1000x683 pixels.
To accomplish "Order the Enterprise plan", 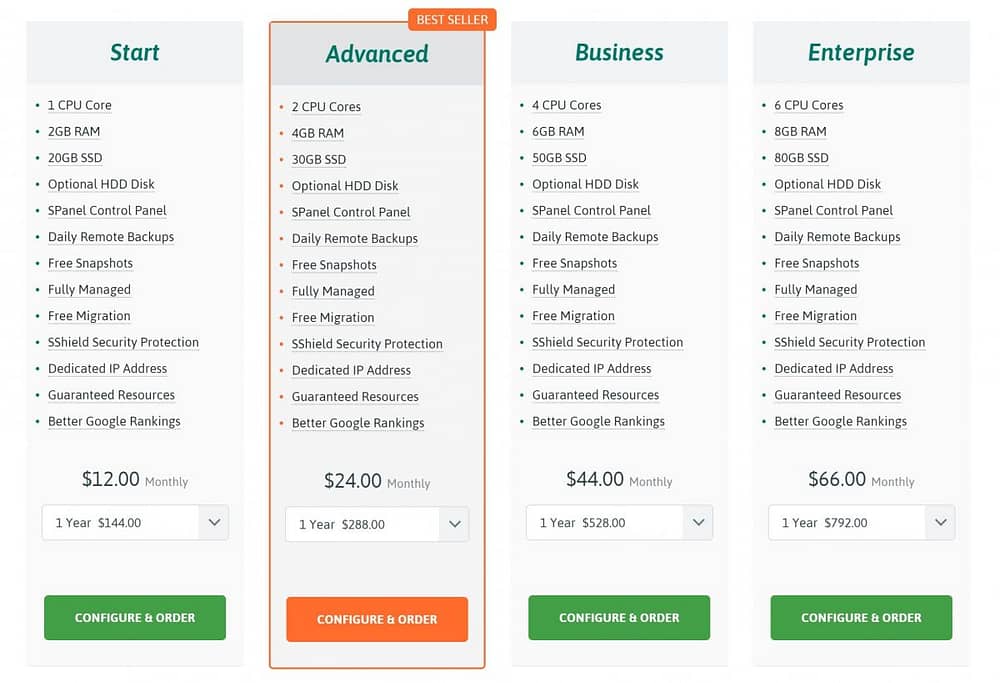I will (x=861, y=617).
